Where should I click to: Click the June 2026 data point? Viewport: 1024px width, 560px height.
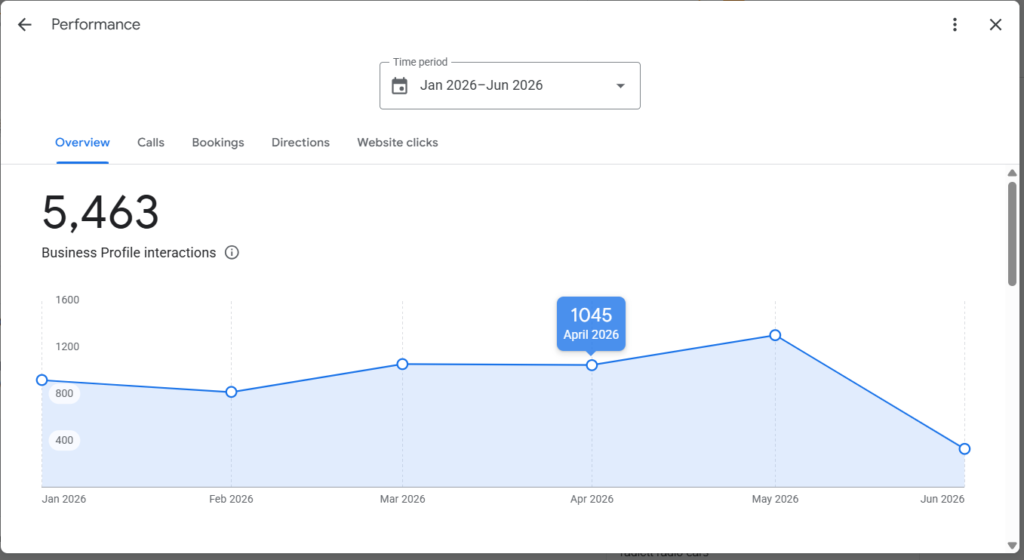coord(965,449)
